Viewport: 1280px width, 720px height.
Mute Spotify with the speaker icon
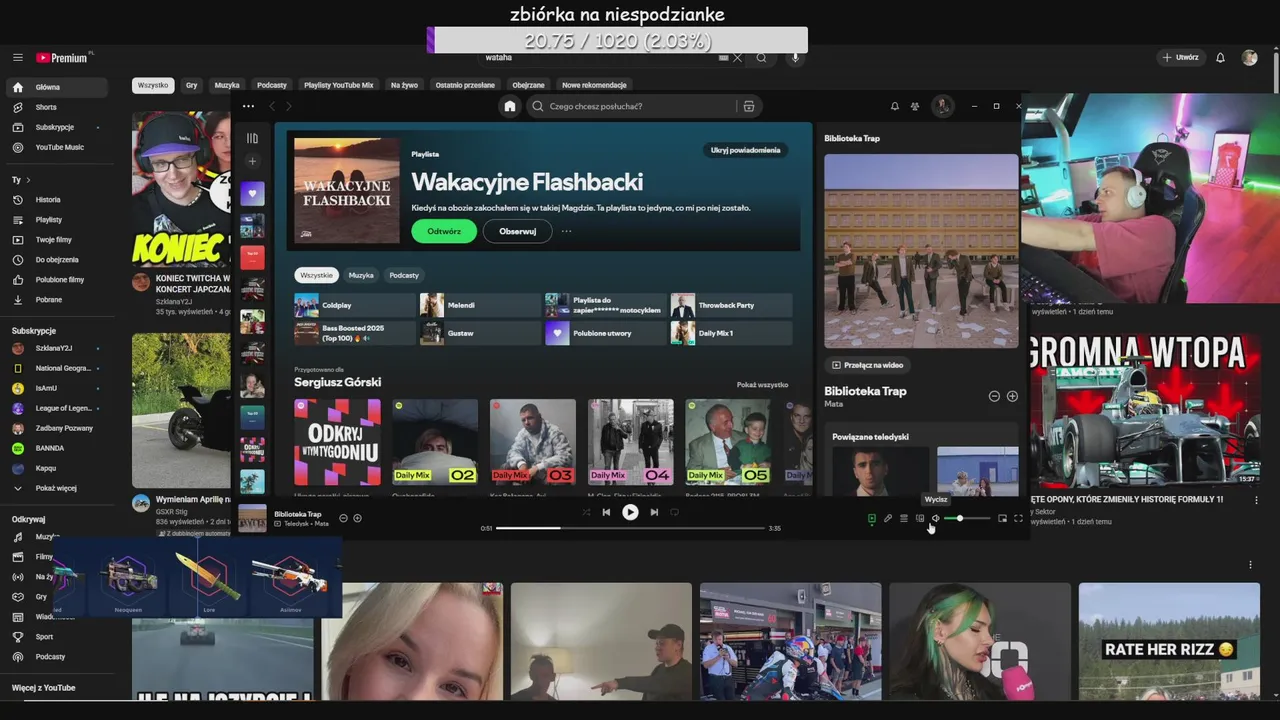point(936,518)
